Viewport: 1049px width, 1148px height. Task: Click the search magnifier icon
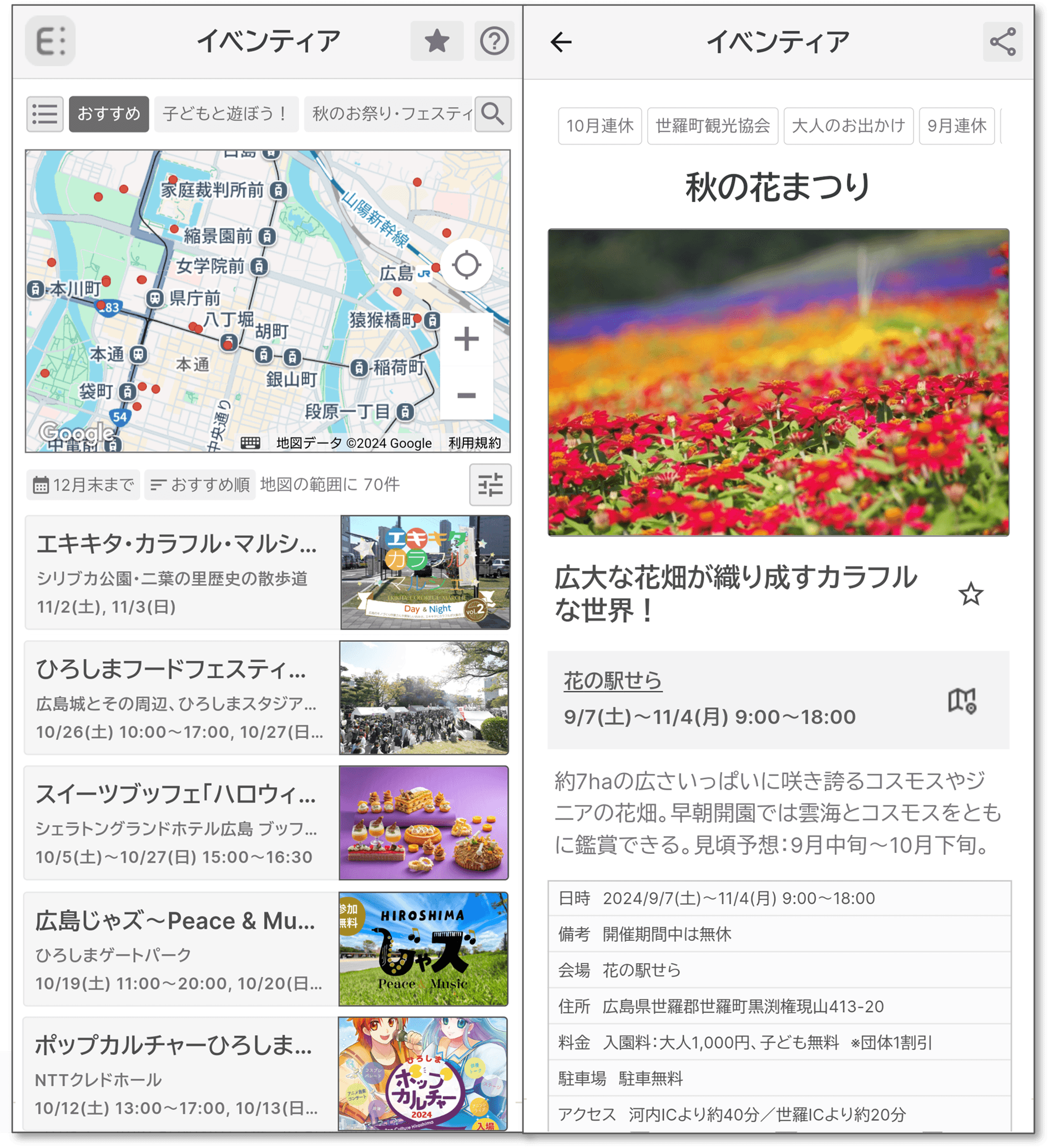coord(494,115)
